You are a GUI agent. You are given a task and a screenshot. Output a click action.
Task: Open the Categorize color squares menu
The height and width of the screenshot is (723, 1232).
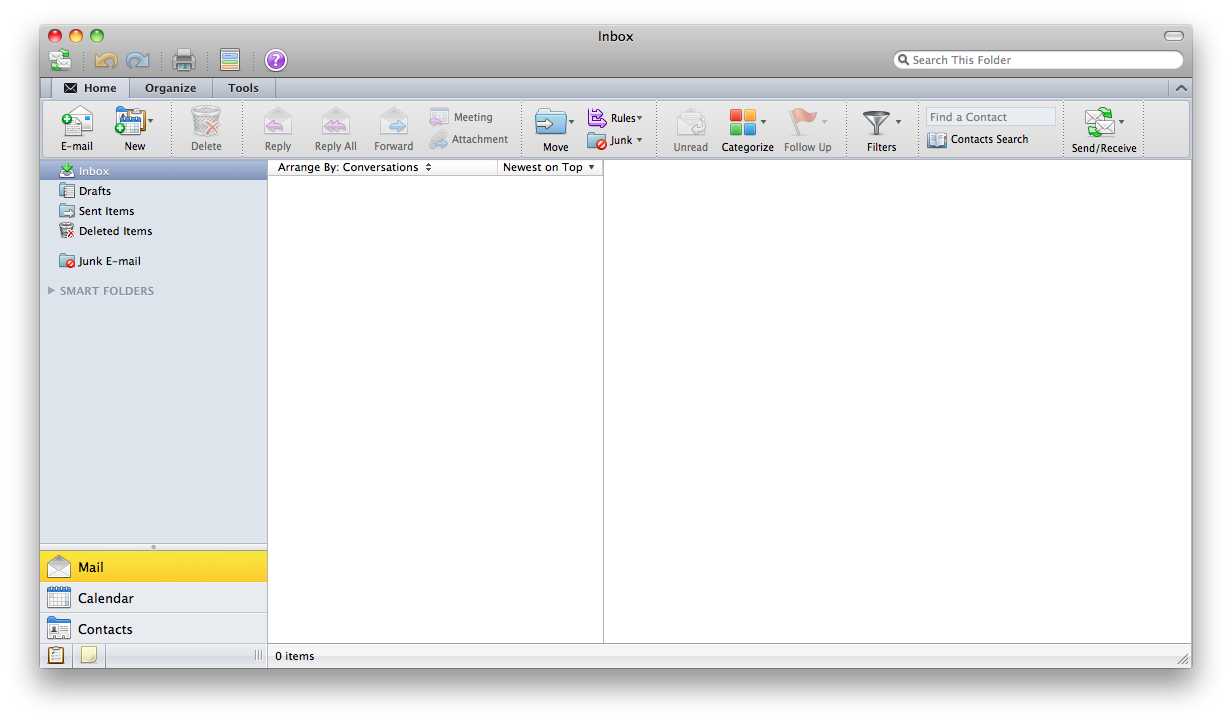(x=746, y=125)
